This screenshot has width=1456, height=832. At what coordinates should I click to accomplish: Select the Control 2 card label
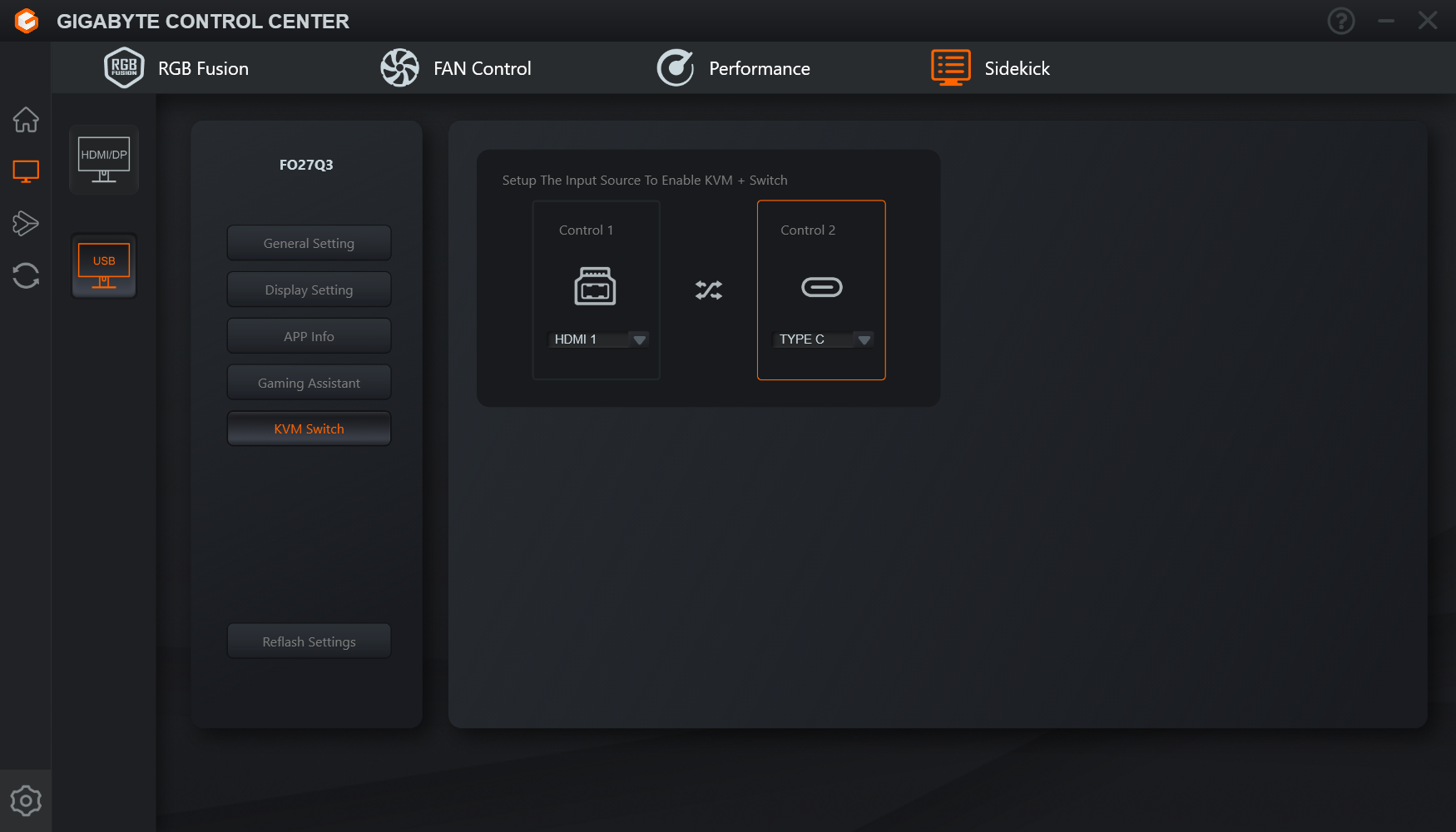click(x=808, y=230)
